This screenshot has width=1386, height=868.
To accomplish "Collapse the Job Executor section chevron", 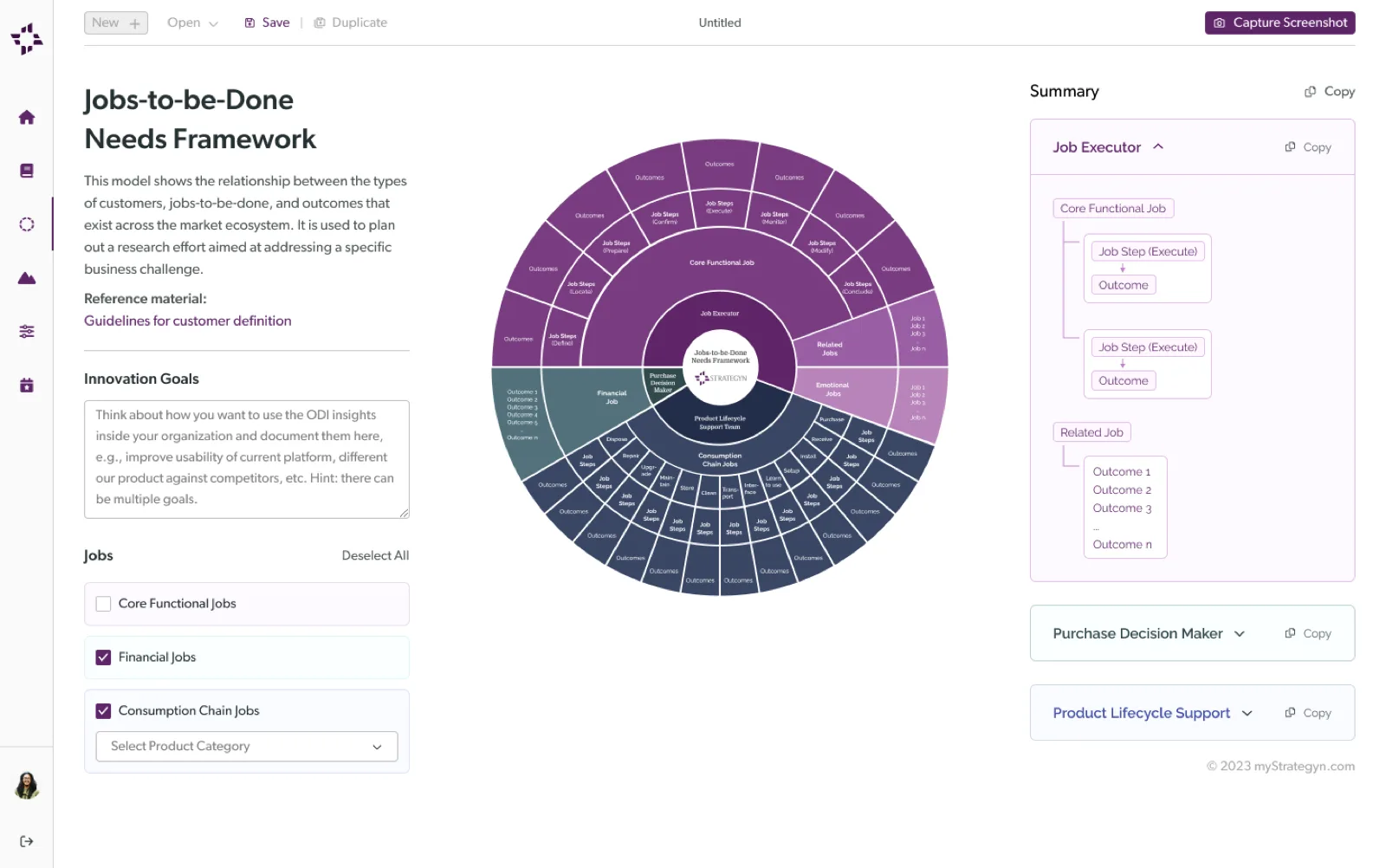I will 1158,147.
